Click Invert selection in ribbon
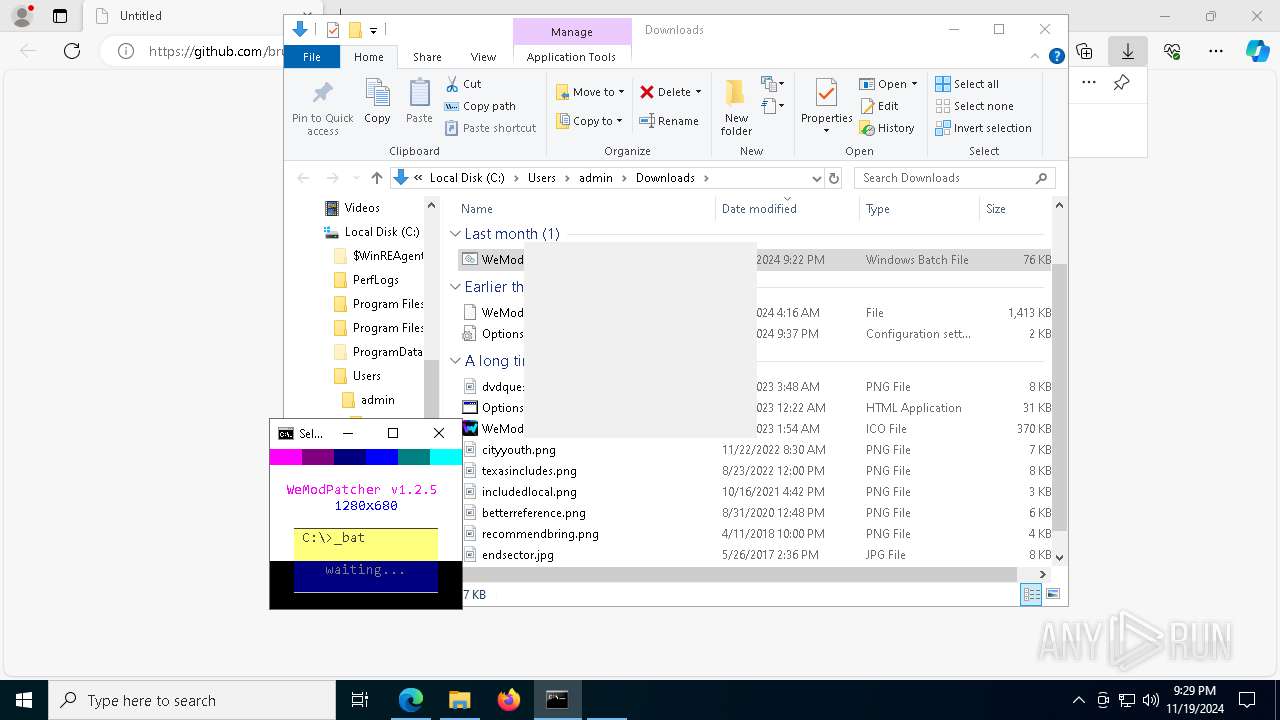 click(x=983, y=128)
